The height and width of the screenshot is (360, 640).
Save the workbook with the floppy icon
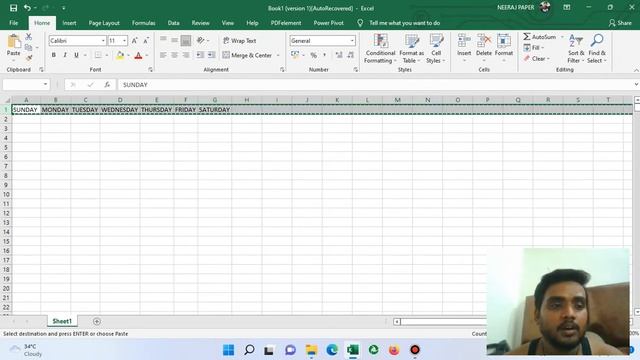coord(13,8)
